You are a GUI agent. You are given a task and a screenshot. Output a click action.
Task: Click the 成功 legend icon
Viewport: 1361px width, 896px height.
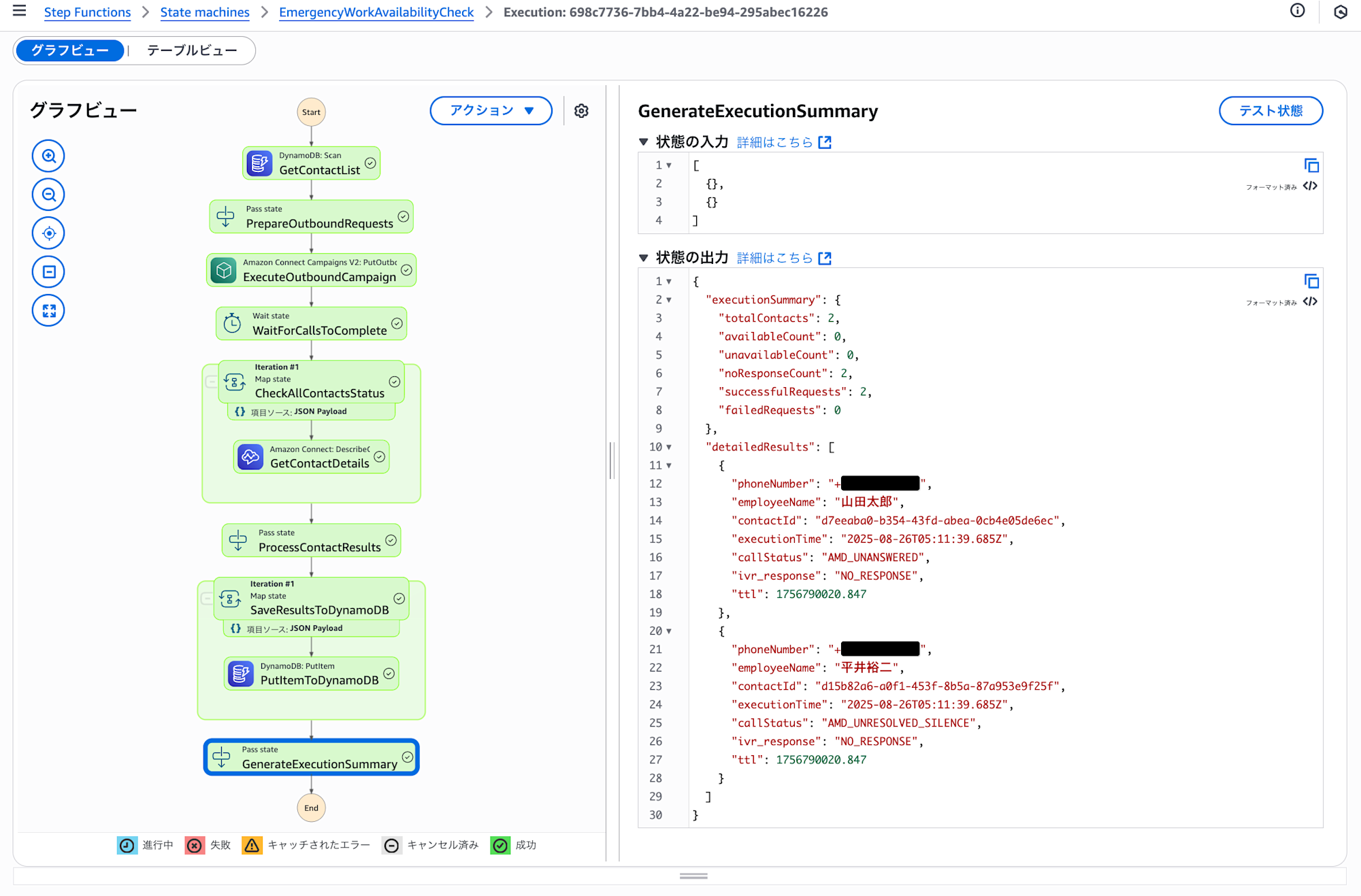(x=501, y=845)
